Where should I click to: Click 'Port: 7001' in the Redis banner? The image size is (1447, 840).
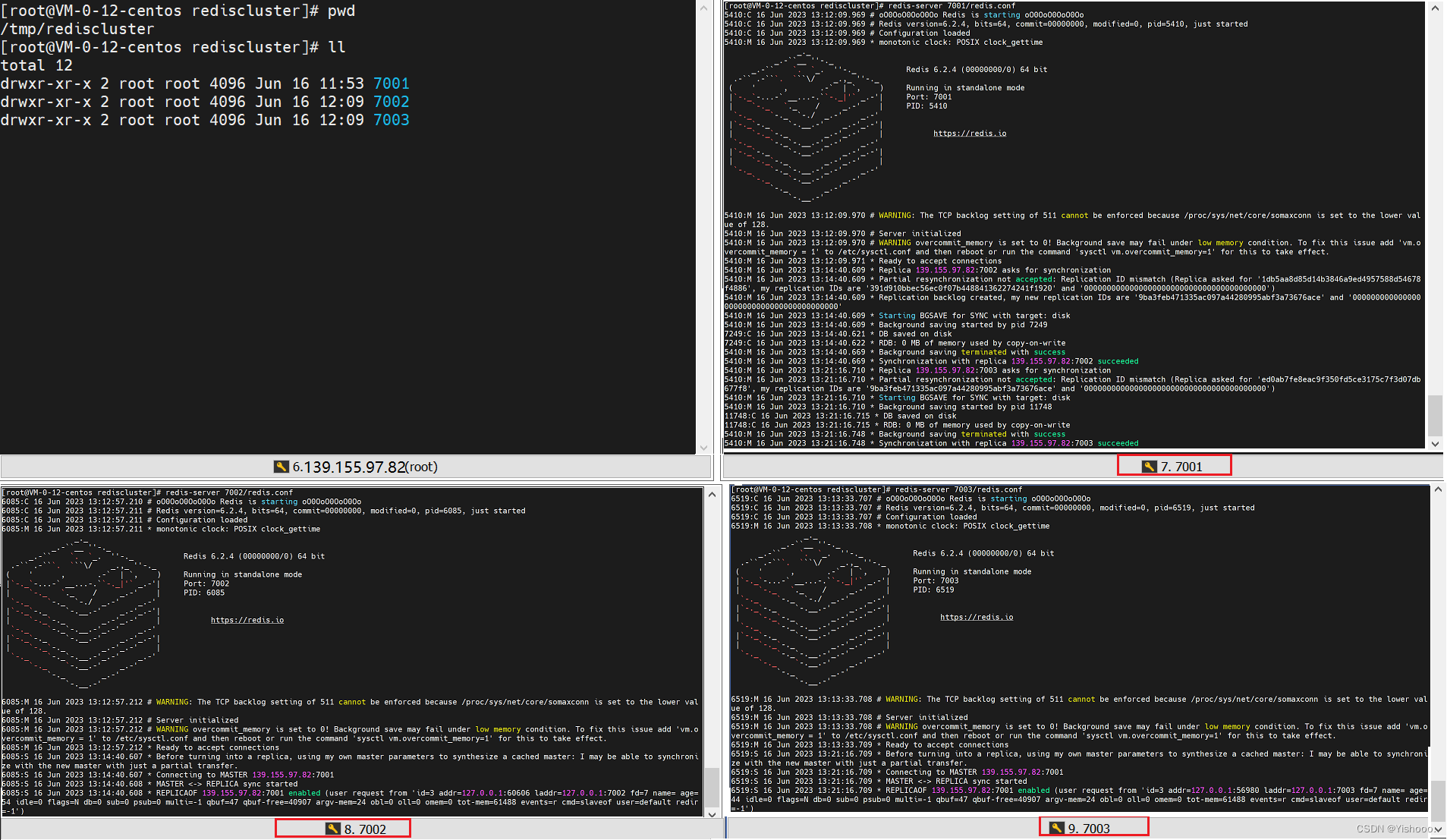pyautogui.click(x=929, y=97)
